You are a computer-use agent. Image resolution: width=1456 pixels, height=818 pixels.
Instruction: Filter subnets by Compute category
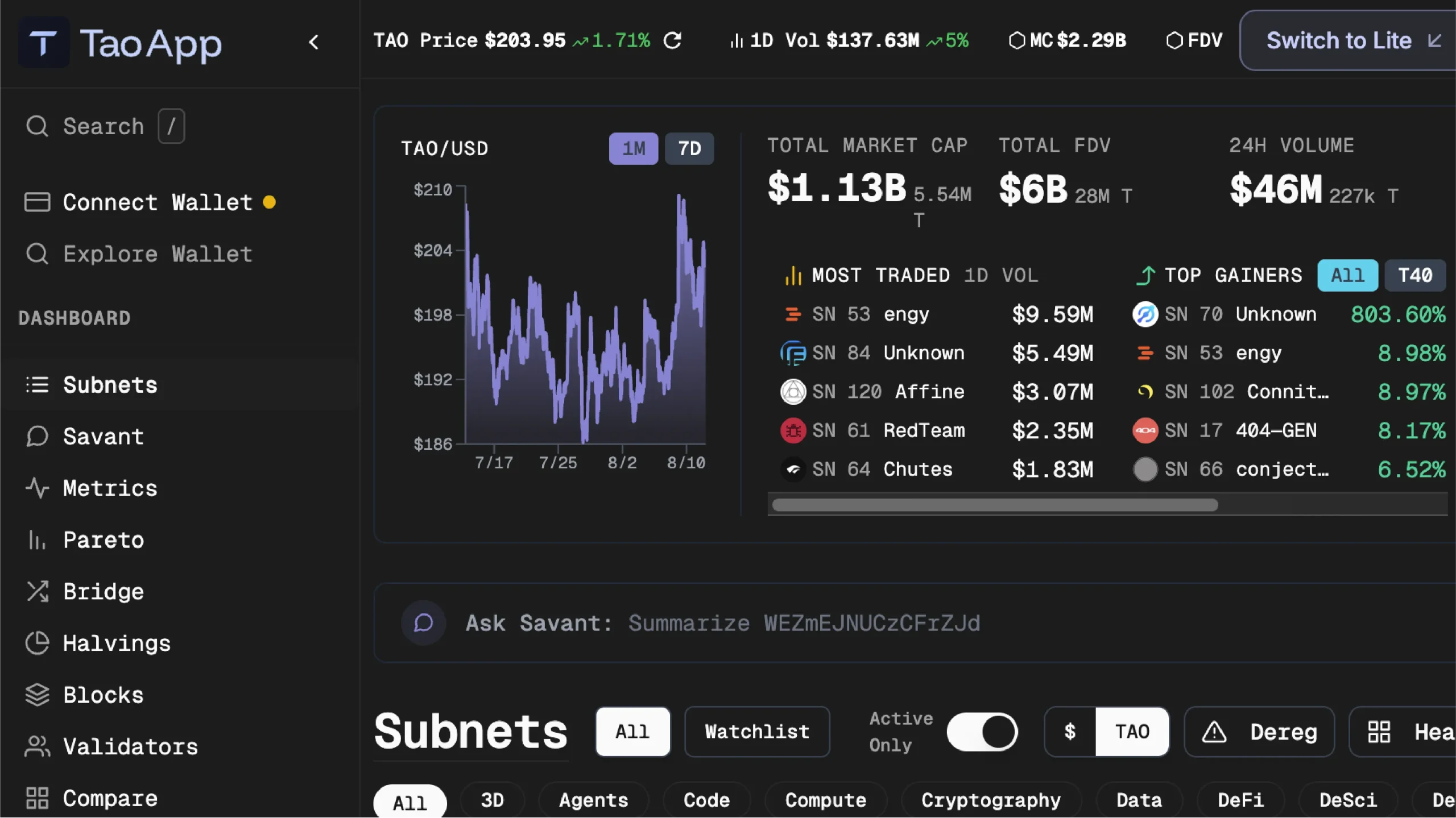826,800
